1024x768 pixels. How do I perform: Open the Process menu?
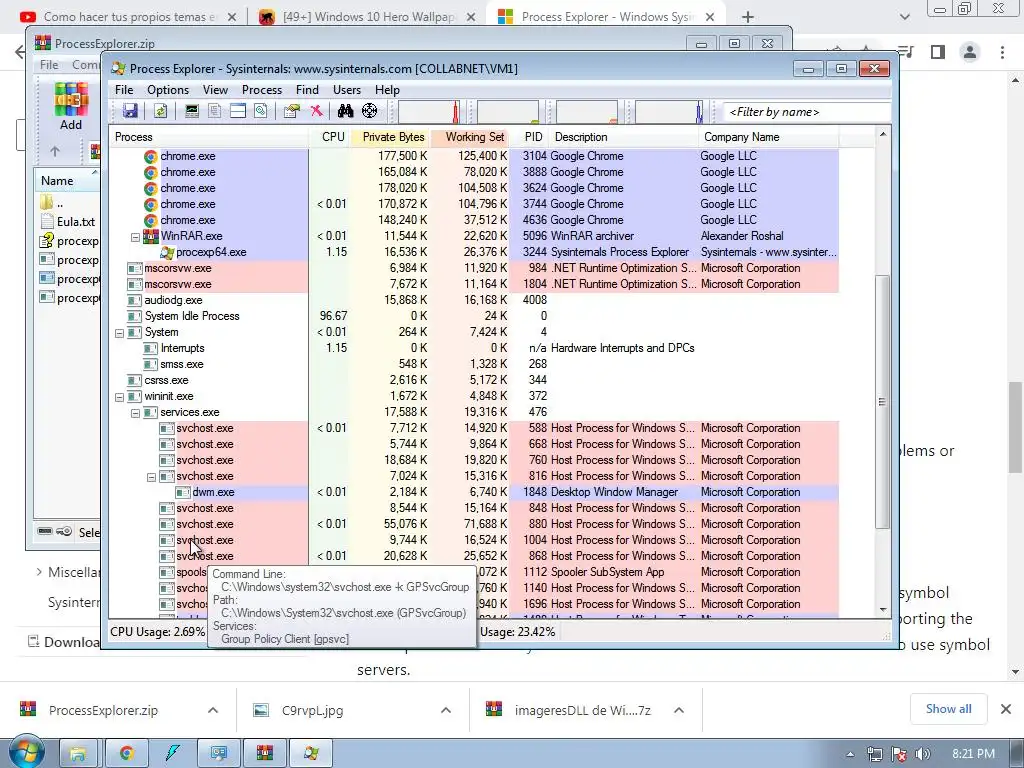[x=262, y=90]
